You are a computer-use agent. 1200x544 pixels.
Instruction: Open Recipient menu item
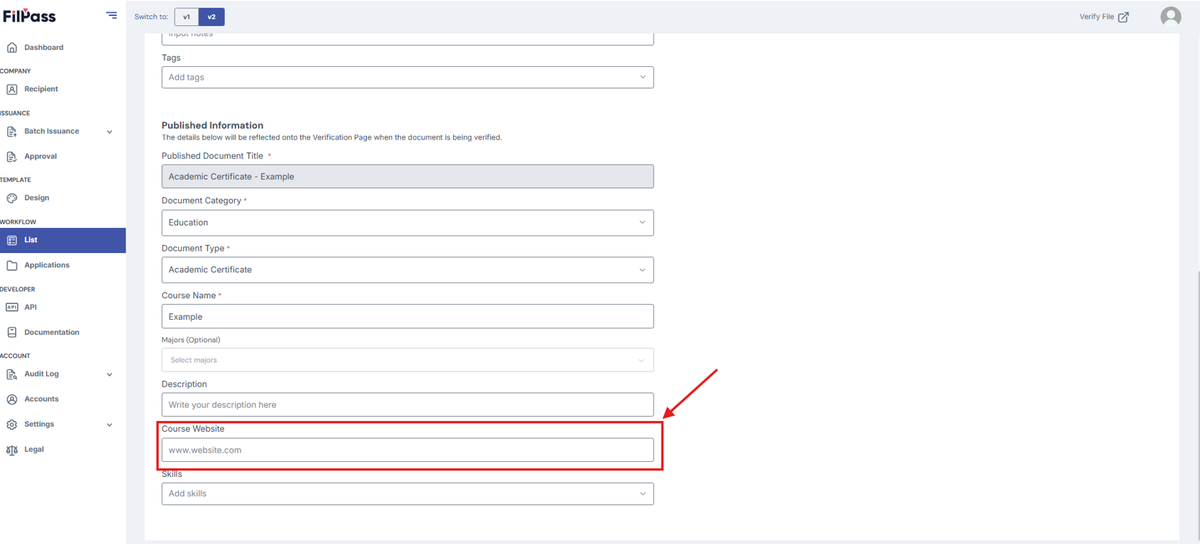[41, 89]
